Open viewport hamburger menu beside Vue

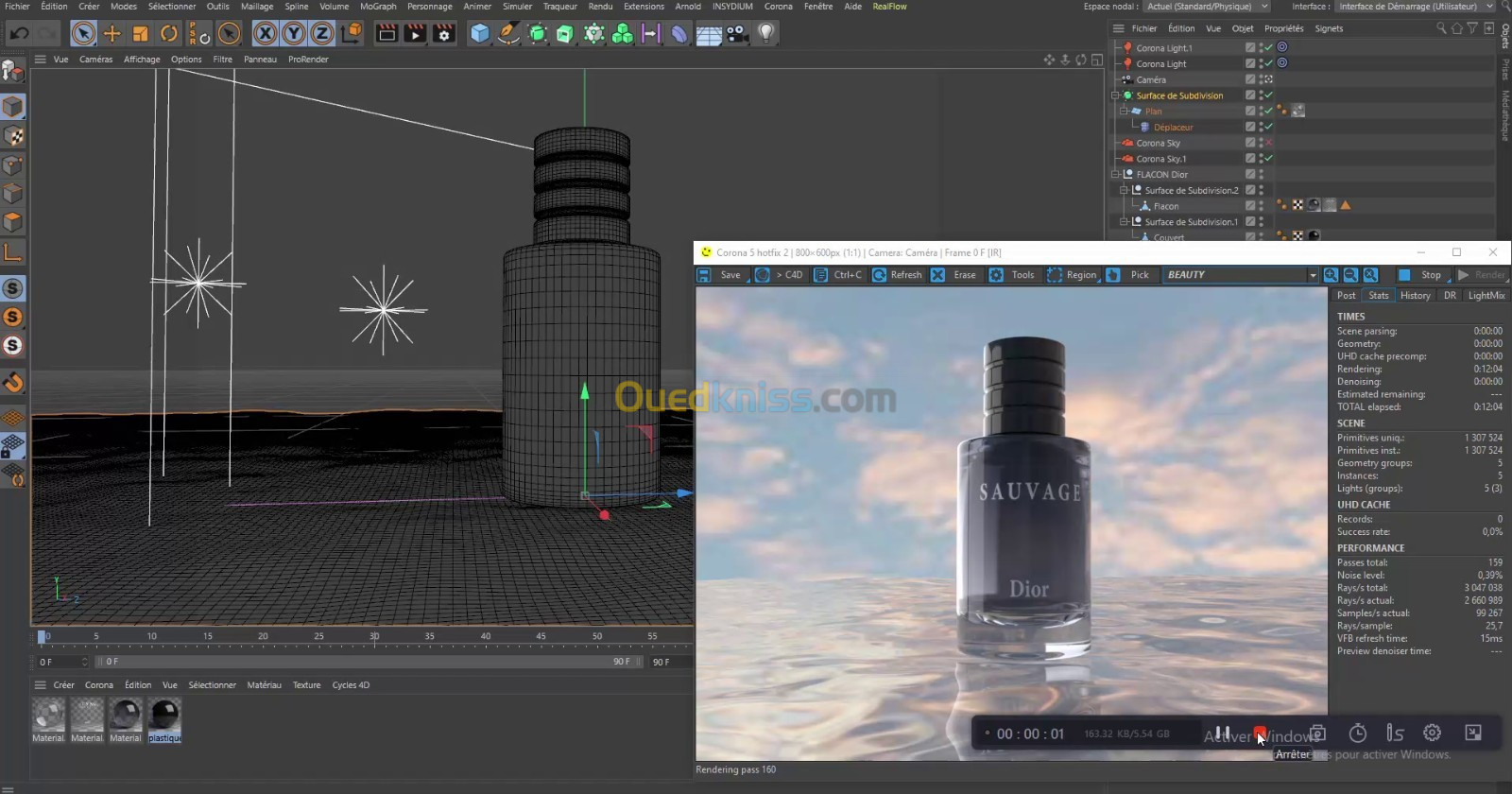[x=40, y=59]
